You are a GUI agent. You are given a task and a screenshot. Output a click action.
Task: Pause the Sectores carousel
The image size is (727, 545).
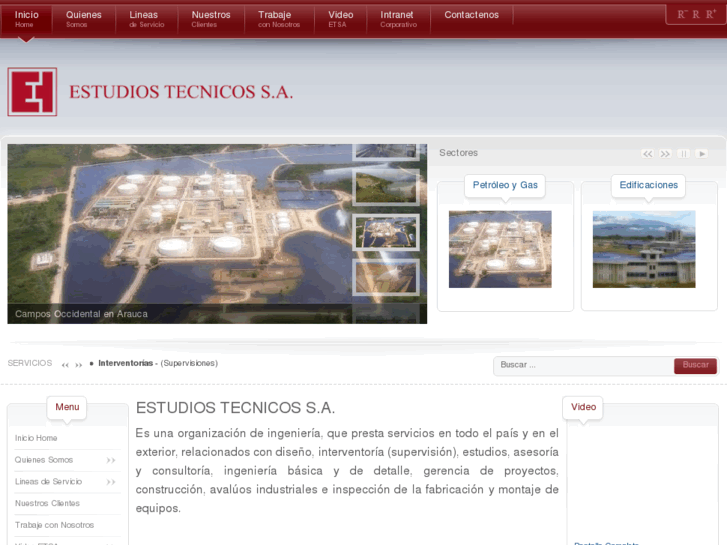(683, 154)
